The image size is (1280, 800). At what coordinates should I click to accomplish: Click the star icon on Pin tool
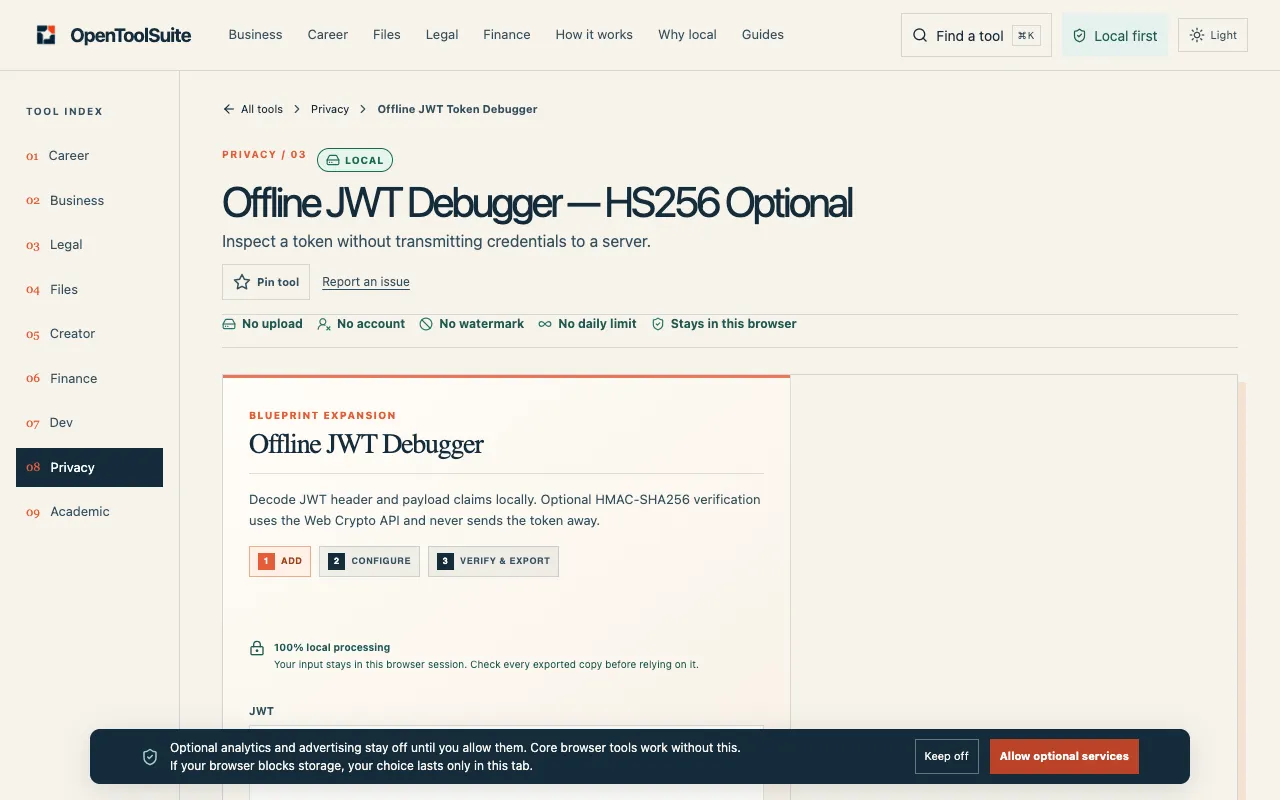pos(242,282)
